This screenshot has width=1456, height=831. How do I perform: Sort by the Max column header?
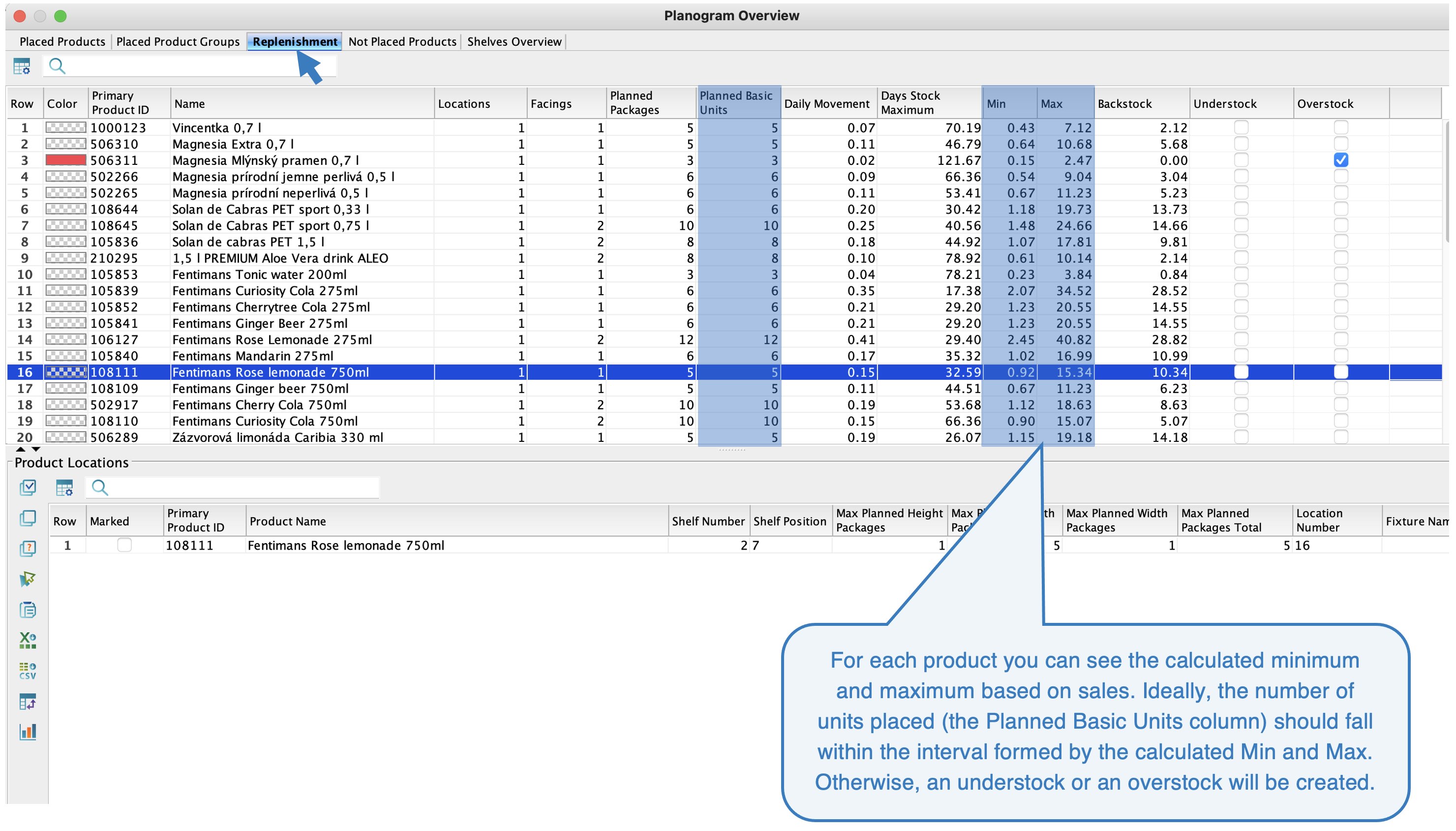click(x=1064, y=103)
